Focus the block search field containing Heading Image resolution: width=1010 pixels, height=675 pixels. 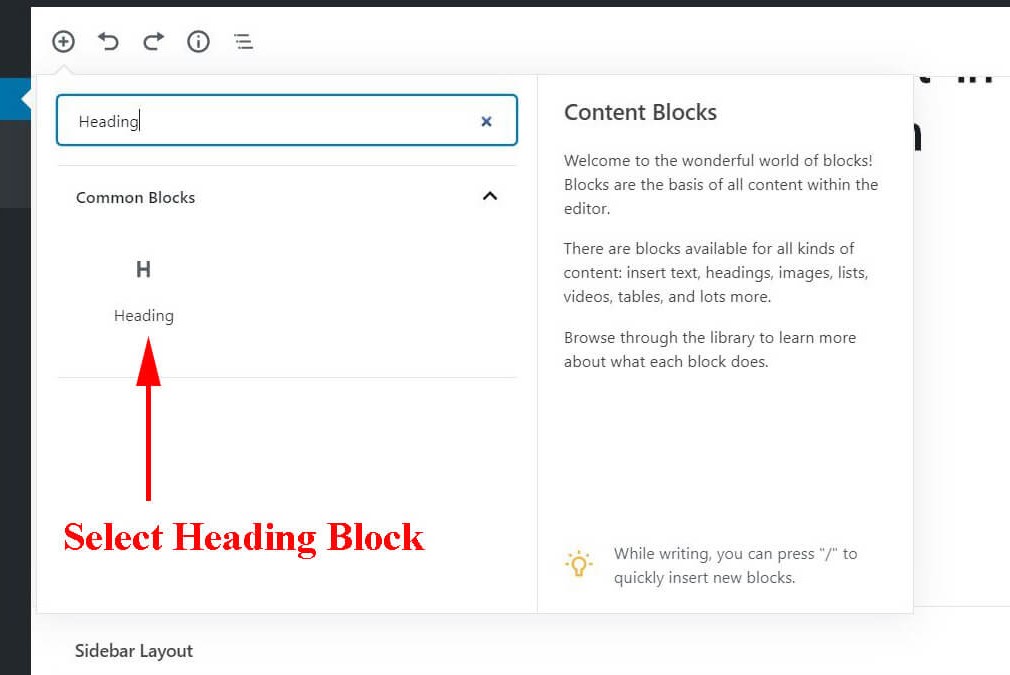tap(287, 120)
